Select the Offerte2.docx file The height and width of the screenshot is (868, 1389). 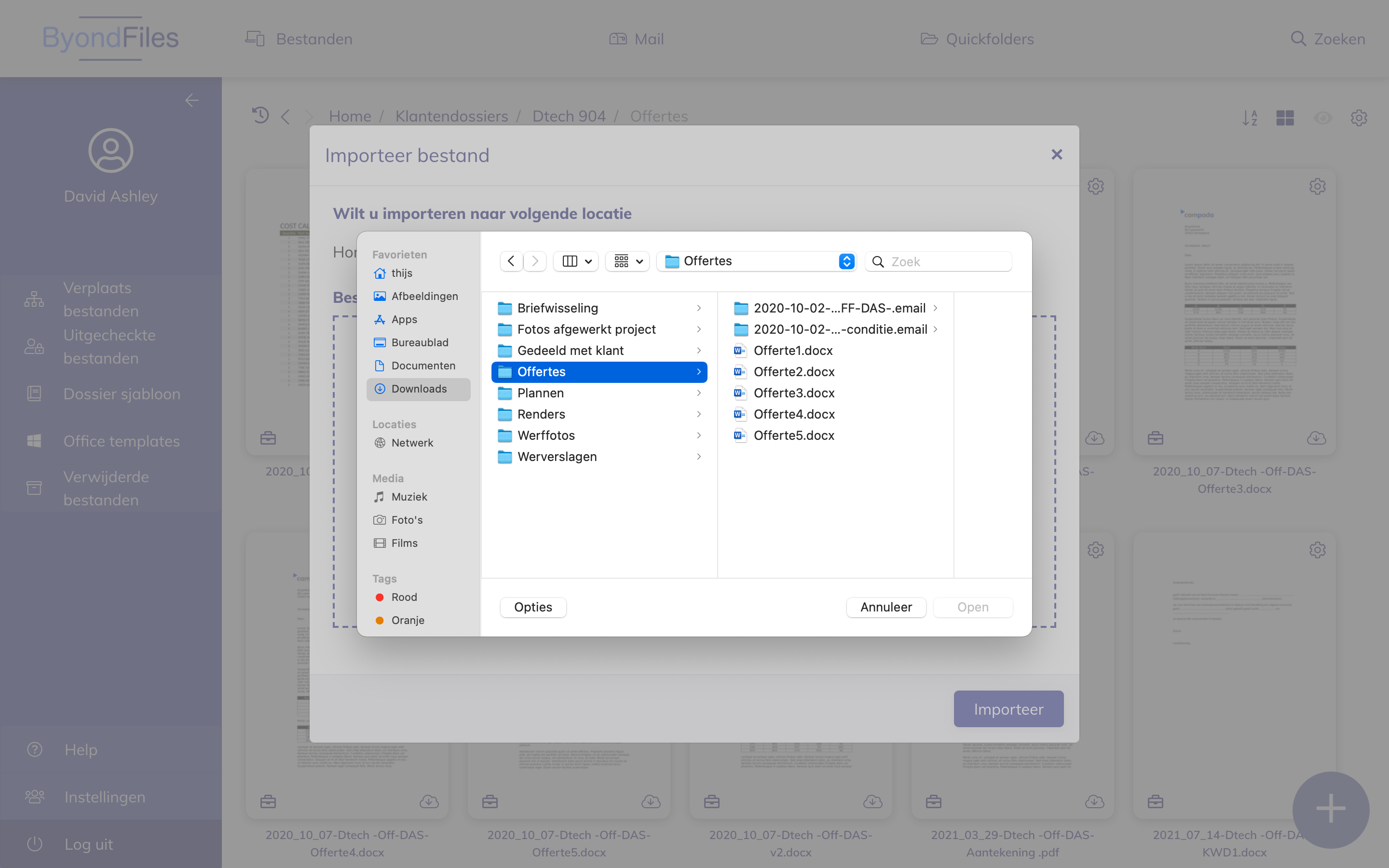click(x=794, y=371)
